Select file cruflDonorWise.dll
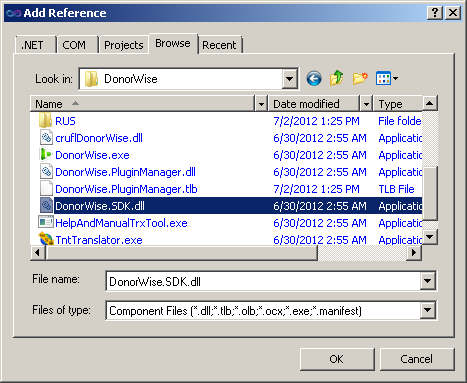 [x=99, y=138]
